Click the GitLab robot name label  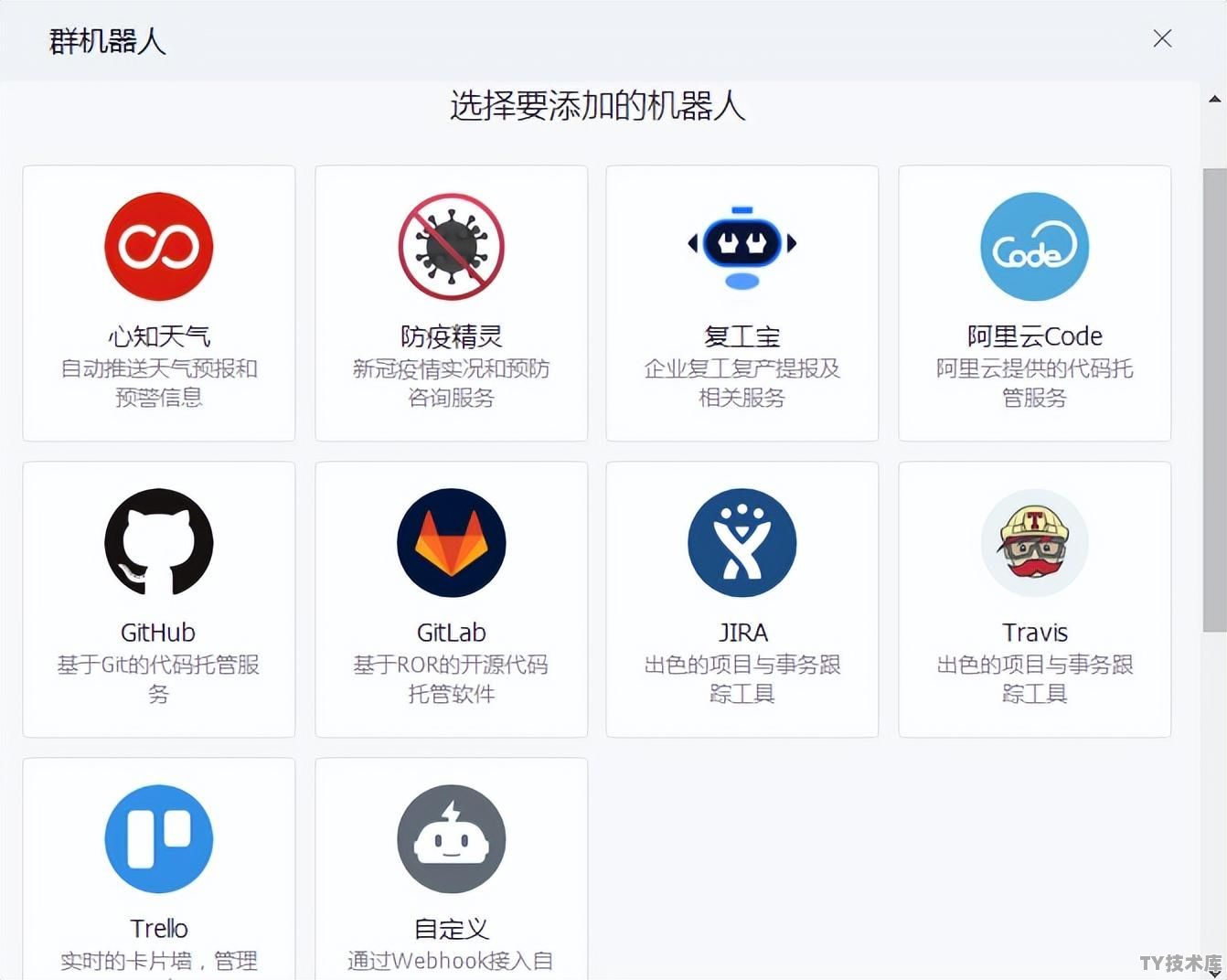click(452, 633)
